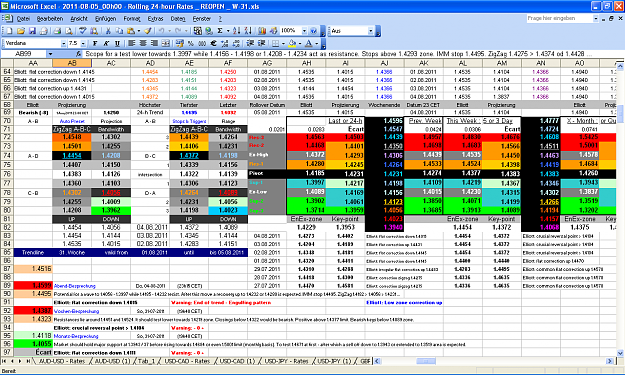Open the Bearbeiten menu
625x375 pixels.
click(x=50, y=19)
